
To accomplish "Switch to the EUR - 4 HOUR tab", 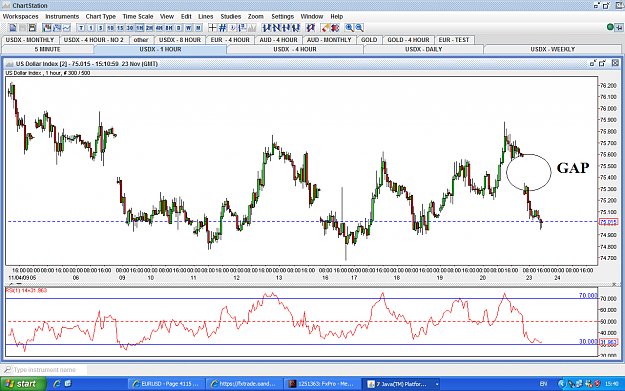I will 230,40.
